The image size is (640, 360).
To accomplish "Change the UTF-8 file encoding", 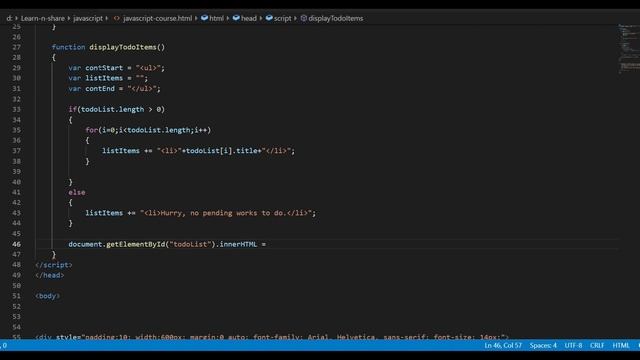I will [573, 345].
